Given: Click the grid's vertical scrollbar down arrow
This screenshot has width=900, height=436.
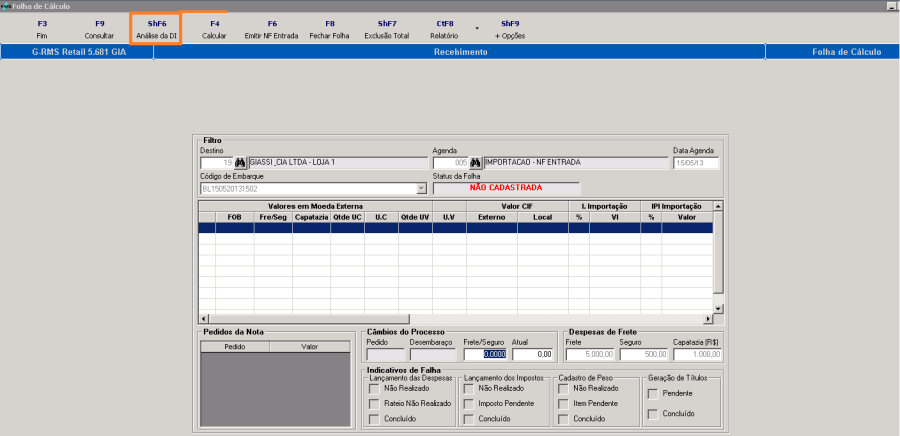Looking at the screenshot, I should click(718, 309).
